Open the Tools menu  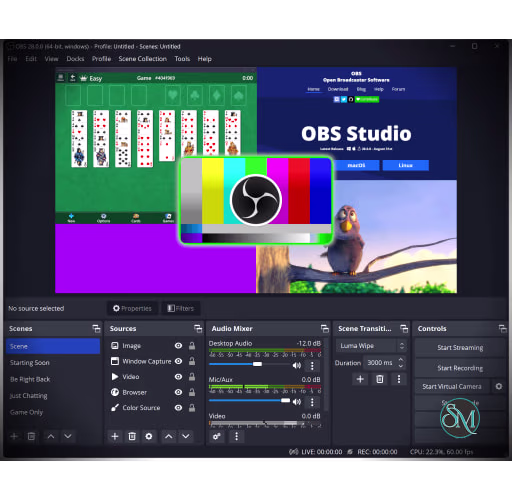pos(182,59)
